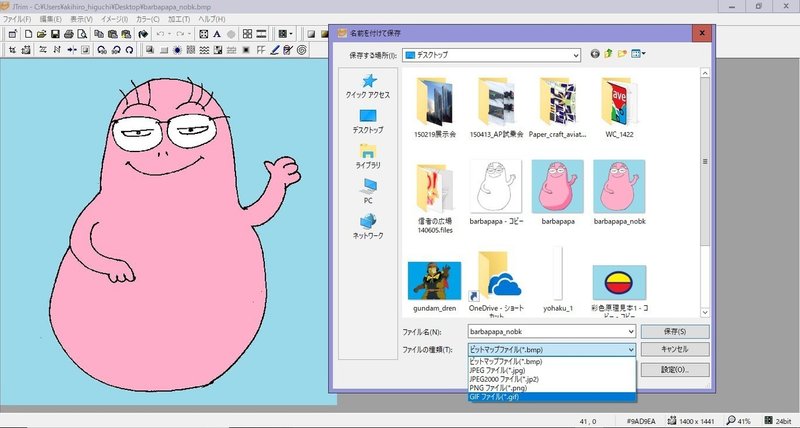Open the イメージ(I) menu
This screenshot has height=428, width=800.
click(114, 19)
